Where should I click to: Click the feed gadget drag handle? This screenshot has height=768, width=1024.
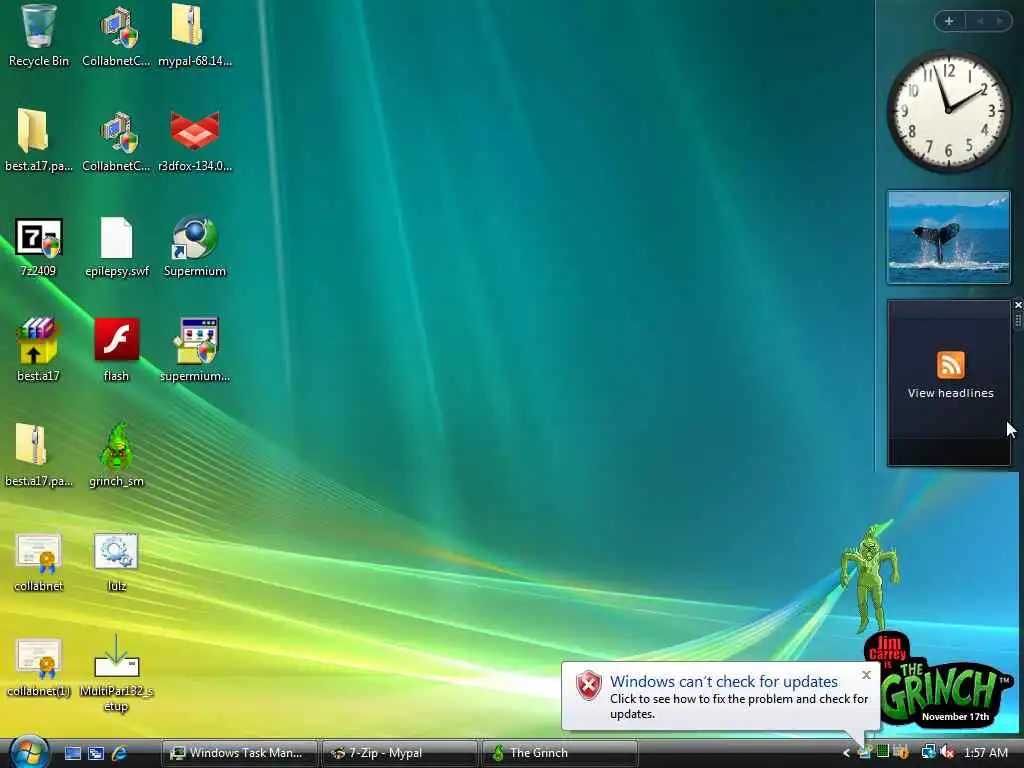point(1017,319)
